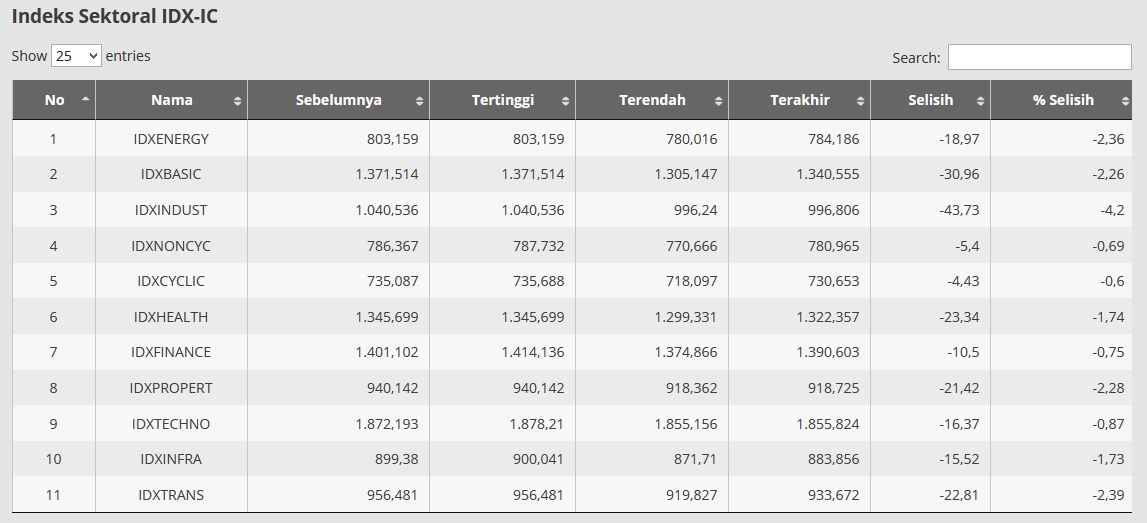Image resolution: width=1147 pixels, height=523 pixels.
Task: Select the IDXFINANCE index name cell
Action: (171, 352)
